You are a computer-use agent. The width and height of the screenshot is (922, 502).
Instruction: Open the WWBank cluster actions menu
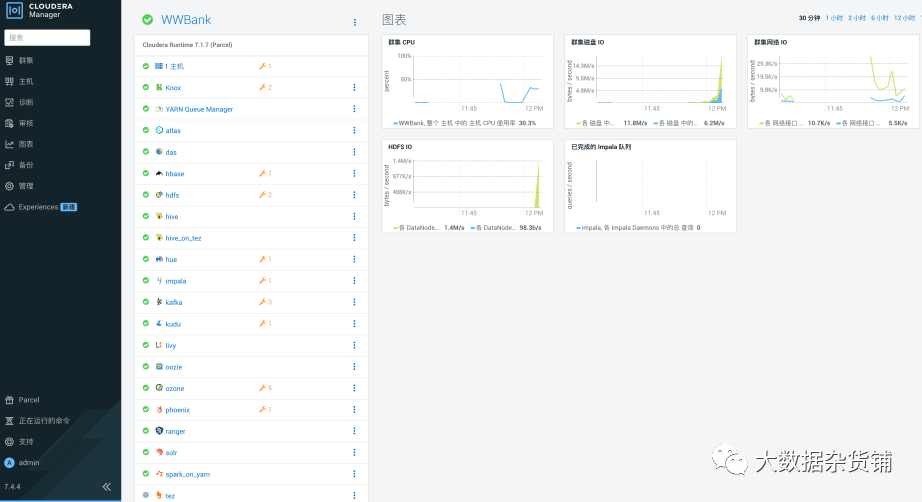355,22
